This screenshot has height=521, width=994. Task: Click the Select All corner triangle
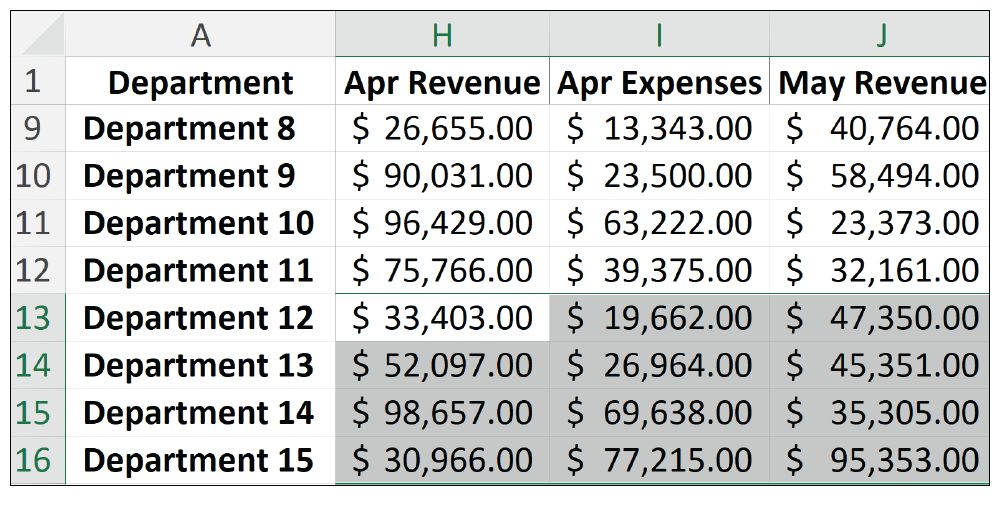(x=40, y=36)
